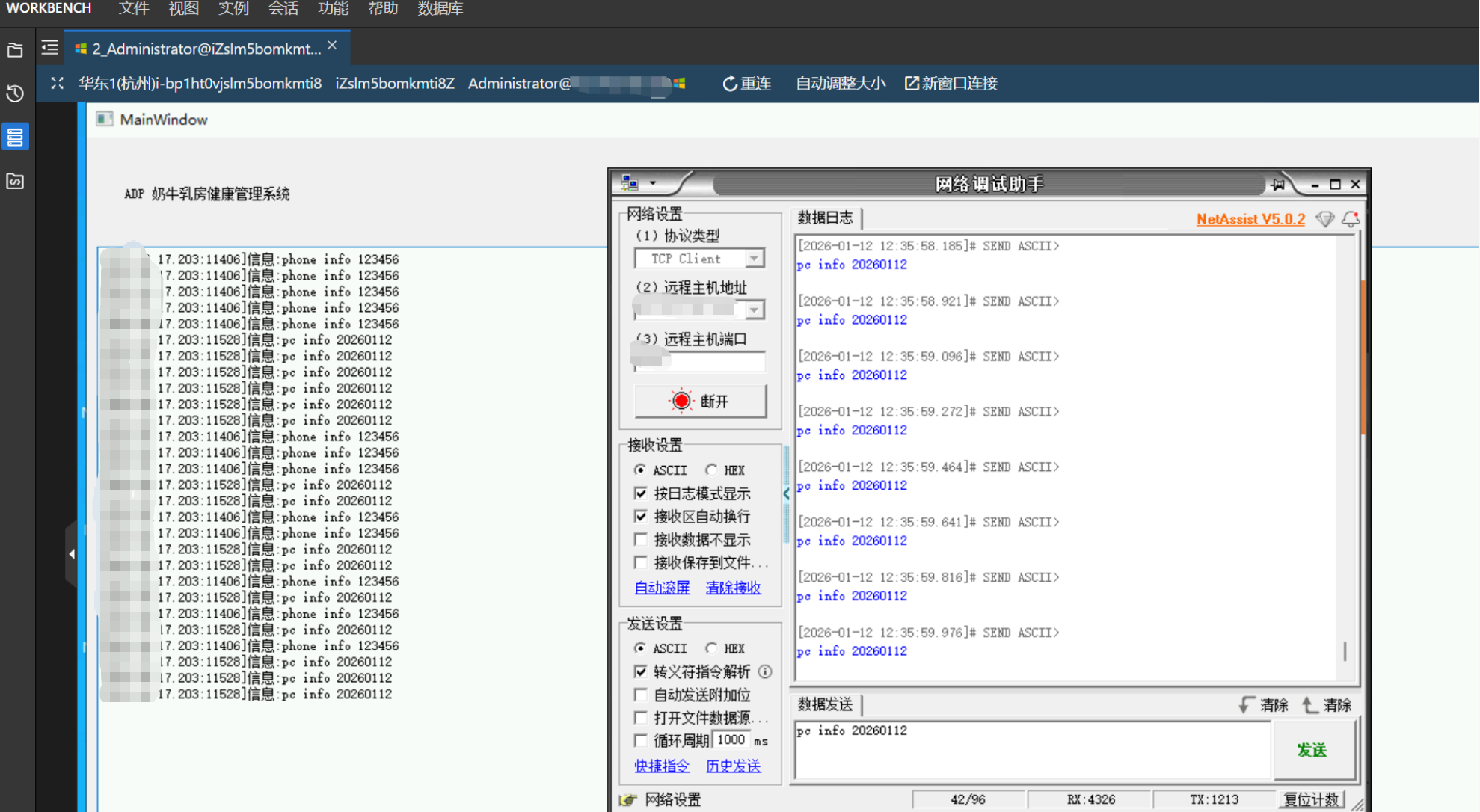Open the history clock icon in sidebar
1480x812 pixels.
point(15,93)
